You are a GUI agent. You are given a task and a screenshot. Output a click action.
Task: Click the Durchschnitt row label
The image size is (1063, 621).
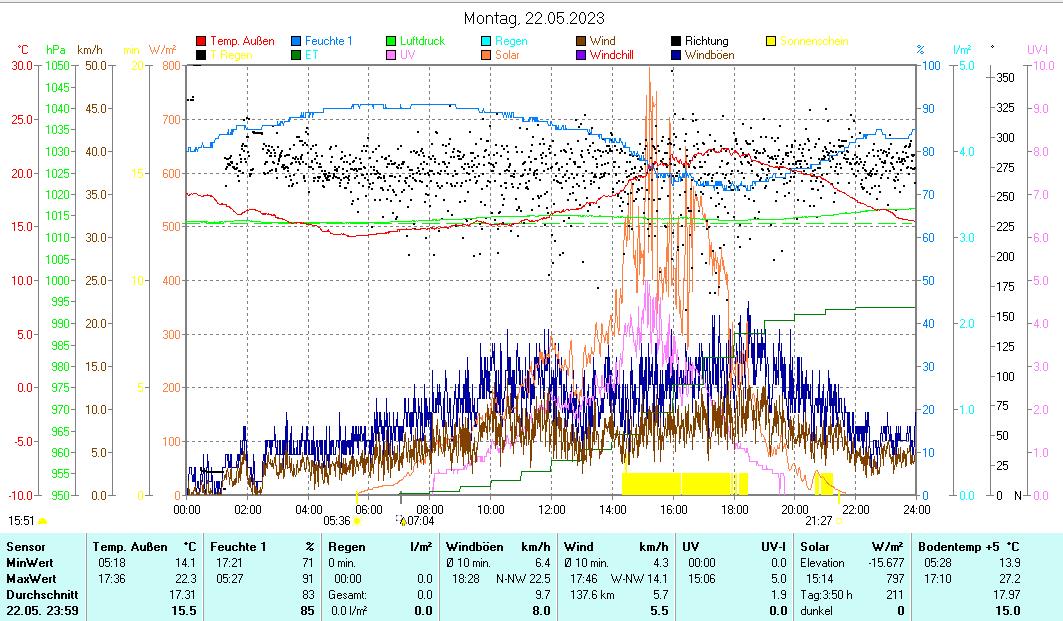[x=38, y=595]
